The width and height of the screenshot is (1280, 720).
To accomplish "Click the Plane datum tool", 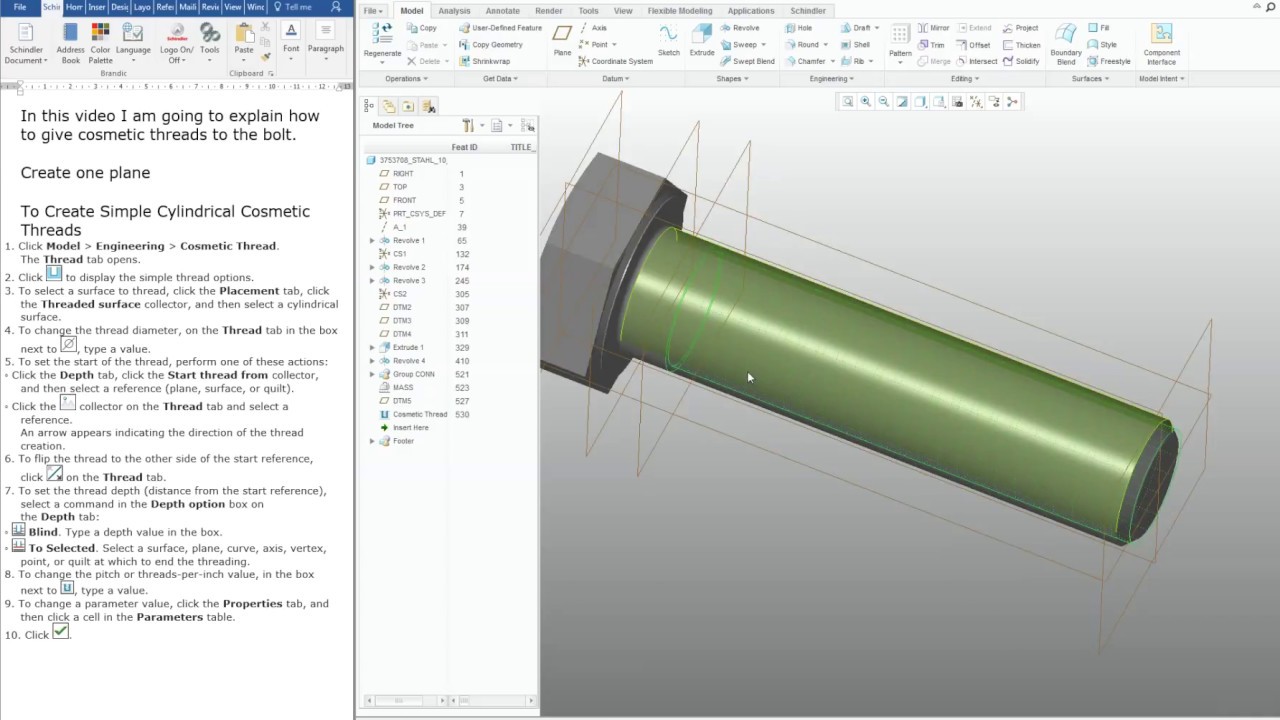I will pyautogui.click(x=563, y=40).
